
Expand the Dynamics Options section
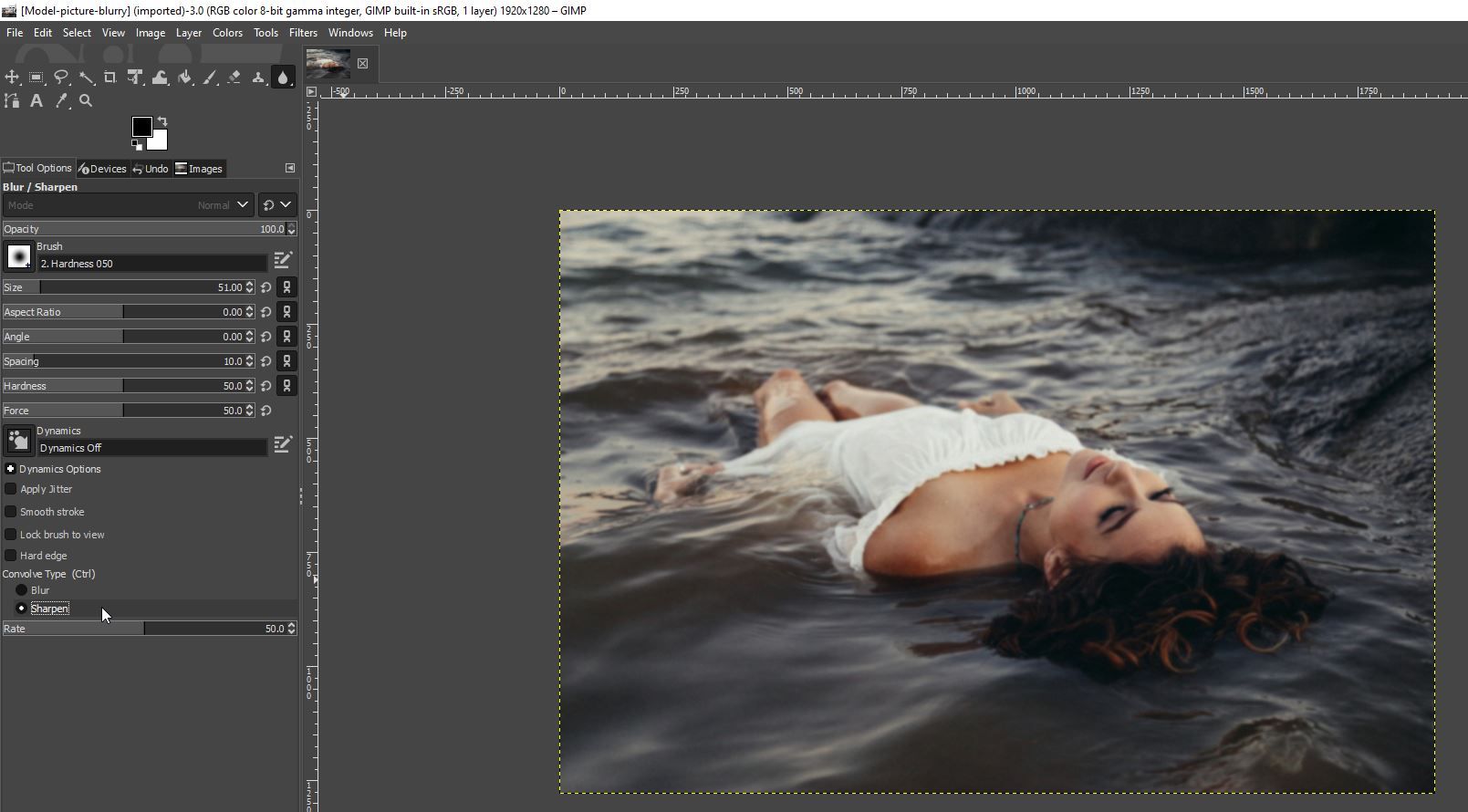click(11, 469)
